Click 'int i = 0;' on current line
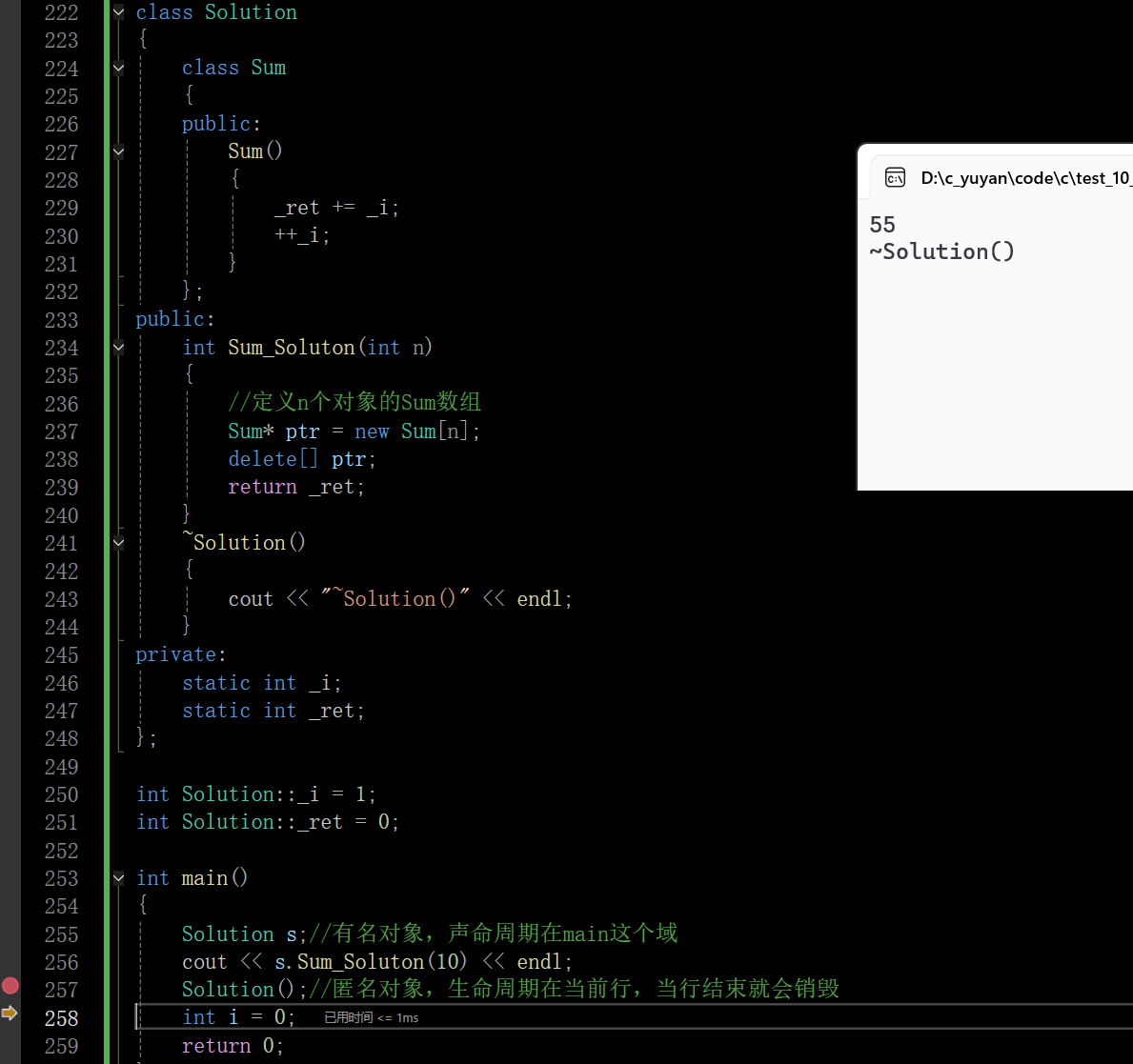Viewport: 1133px width, 1064px height. 238,1017
